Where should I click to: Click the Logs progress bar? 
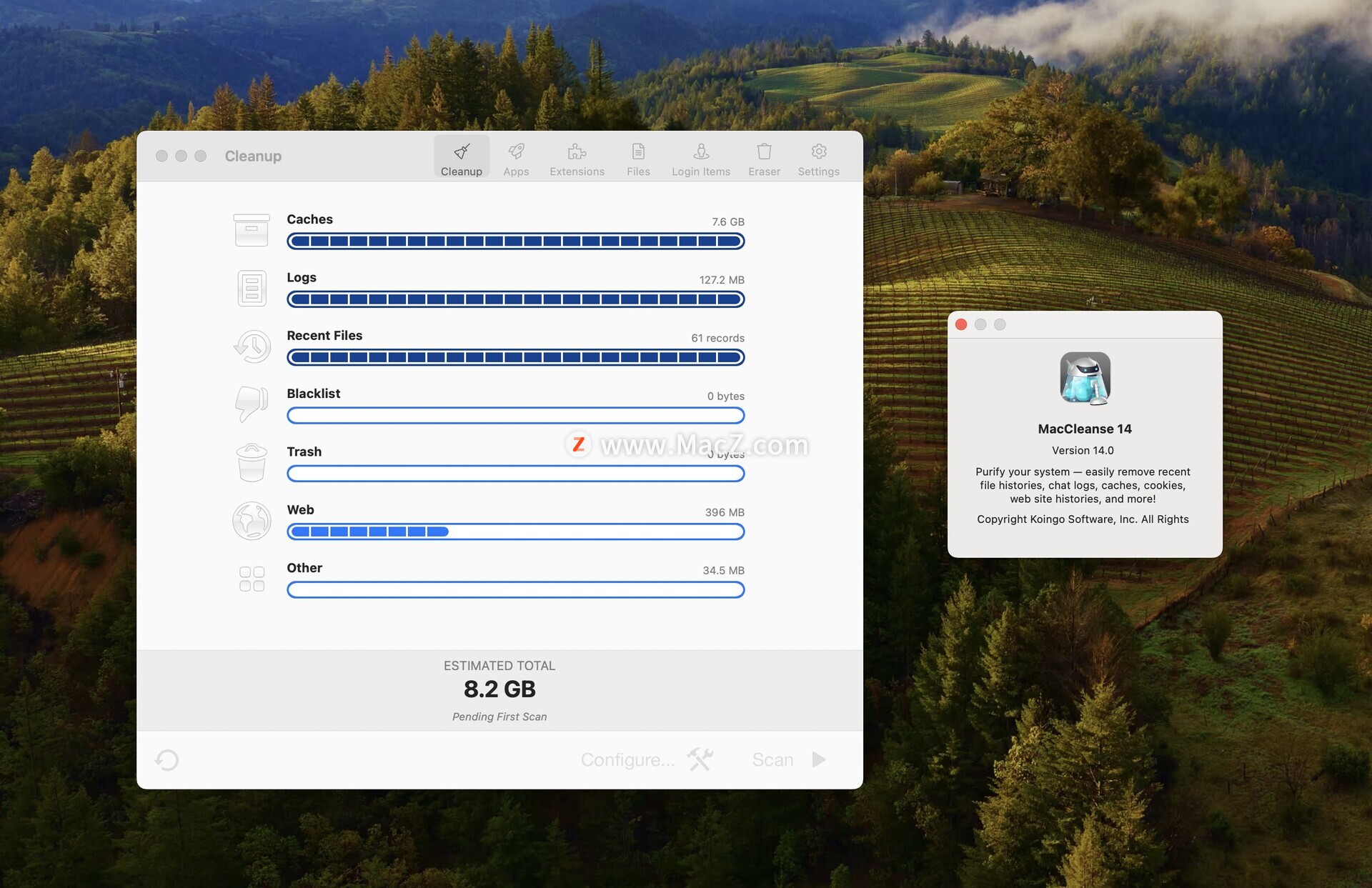pyautogui.click(x=516, y=299)
